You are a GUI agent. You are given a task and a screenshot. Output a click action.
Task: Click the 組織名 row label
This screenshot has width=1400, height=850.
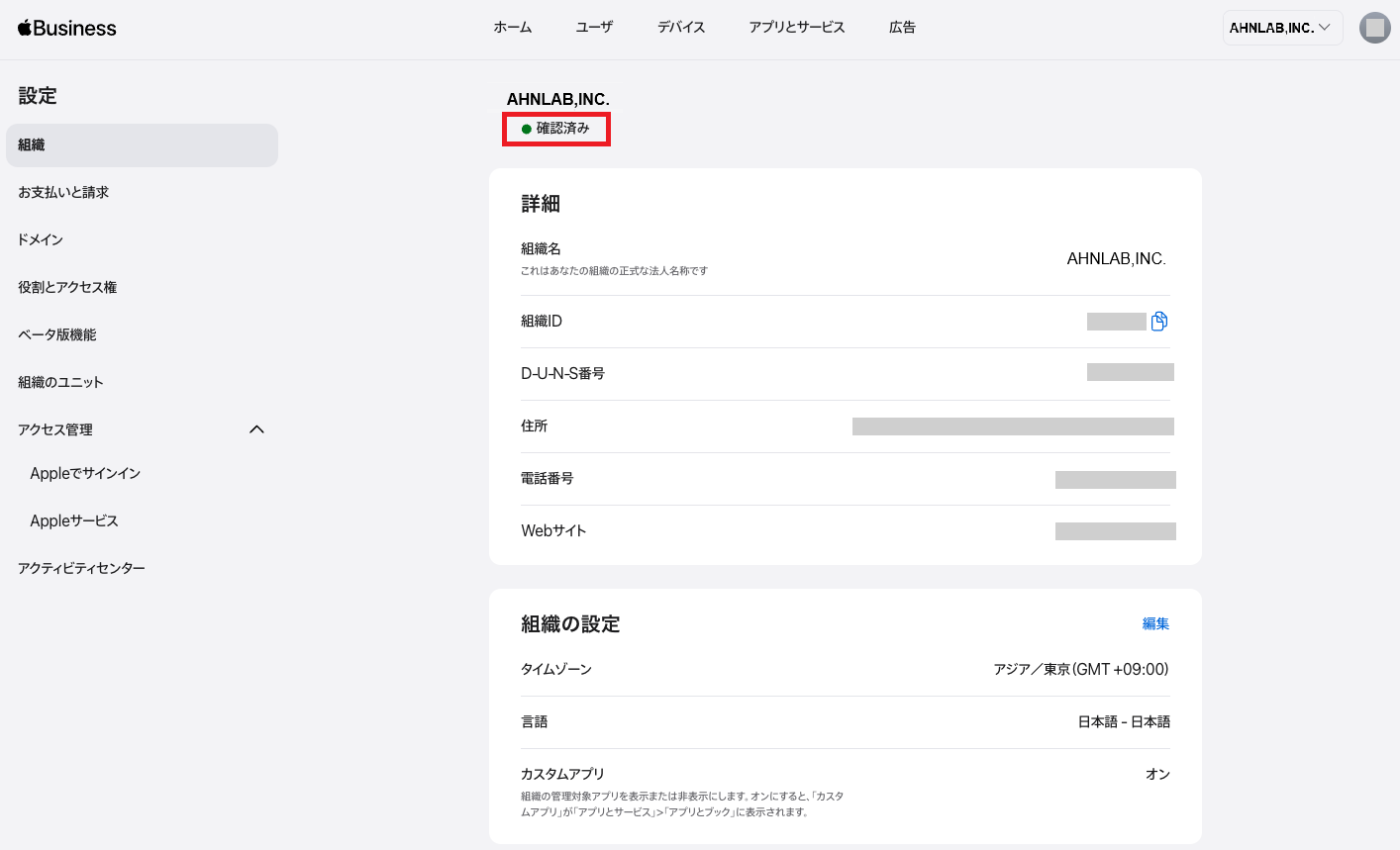(x=541, y=248)
